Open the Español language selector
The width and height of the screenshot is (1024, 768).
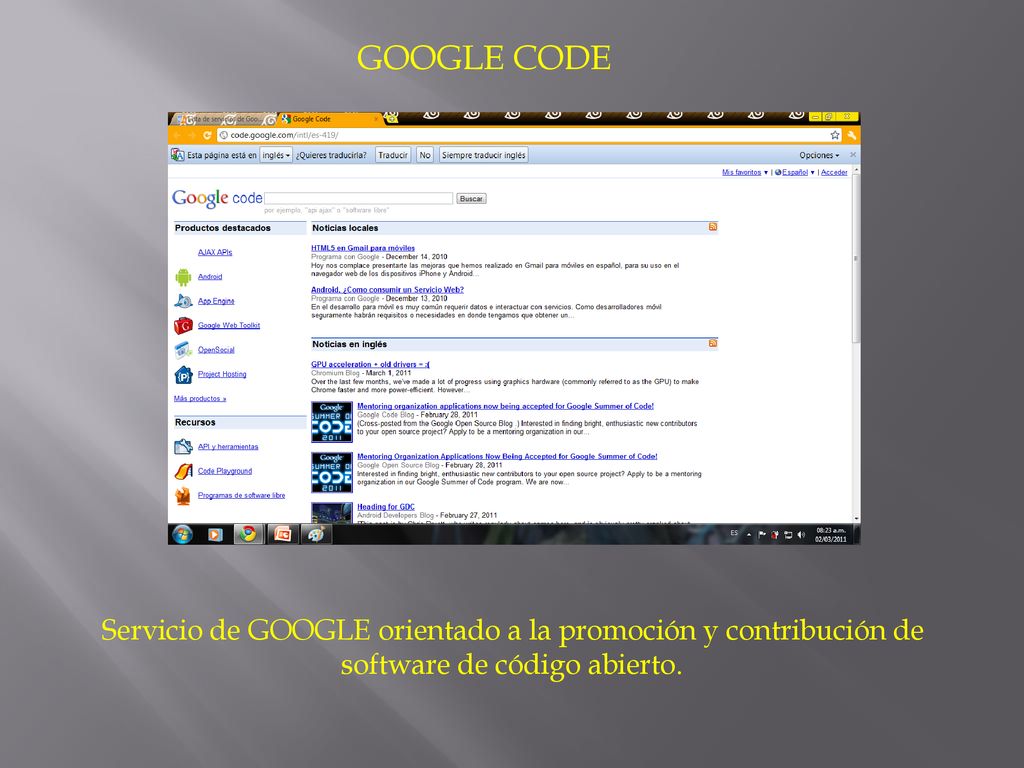click(795, 172)
